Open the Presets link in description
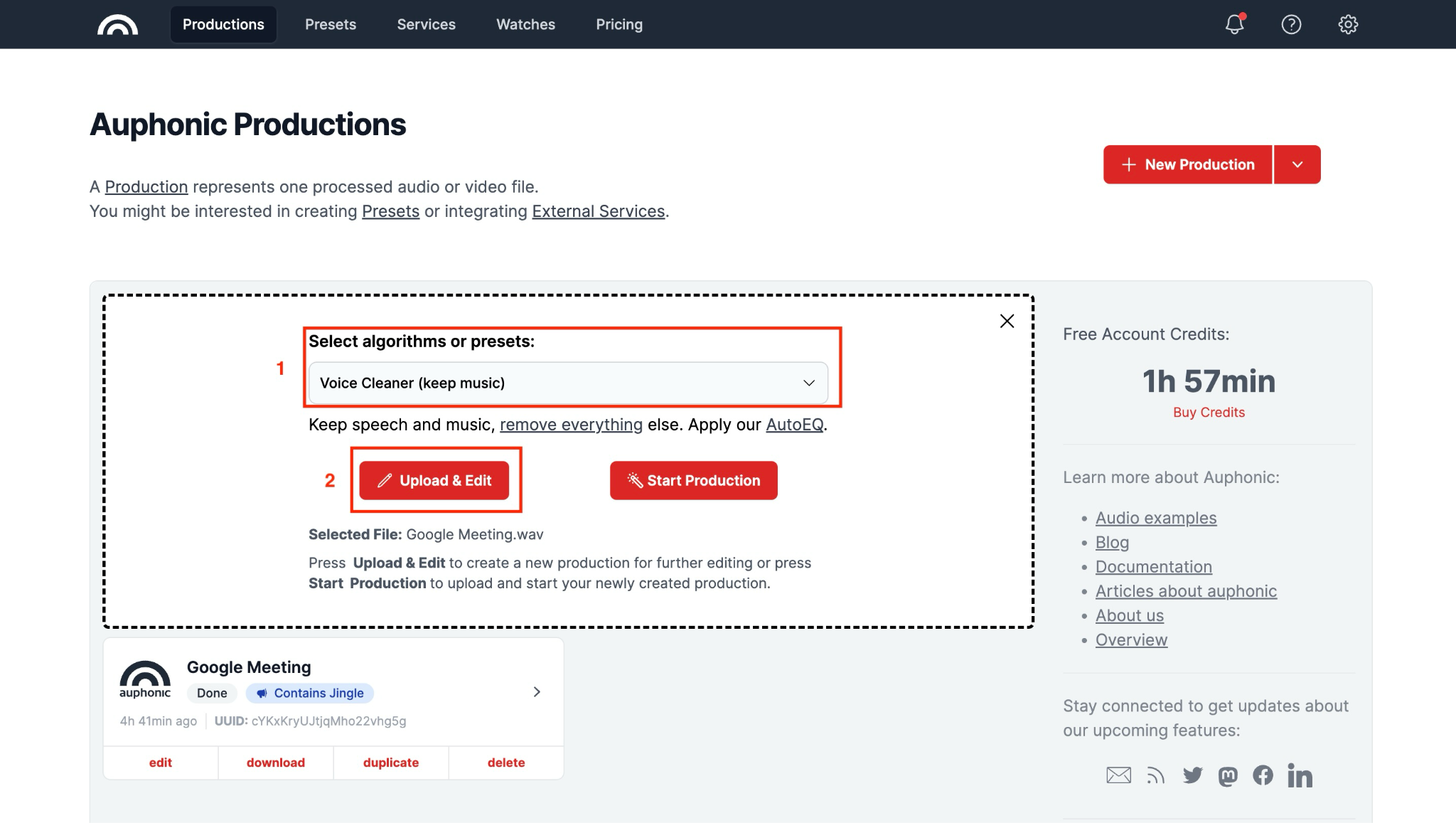1456x823 pixels. pyautogui.click(x=391, y=211)
